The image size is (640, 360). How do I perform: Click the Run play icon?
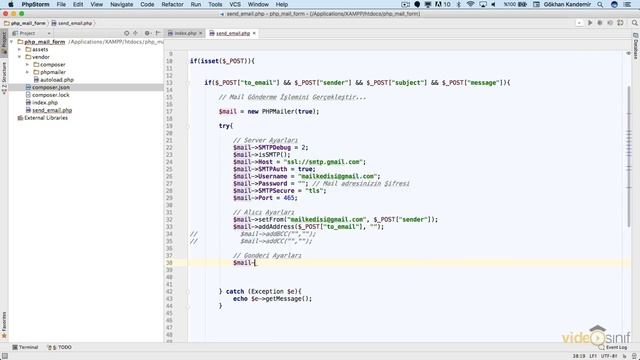coord(590,23)
